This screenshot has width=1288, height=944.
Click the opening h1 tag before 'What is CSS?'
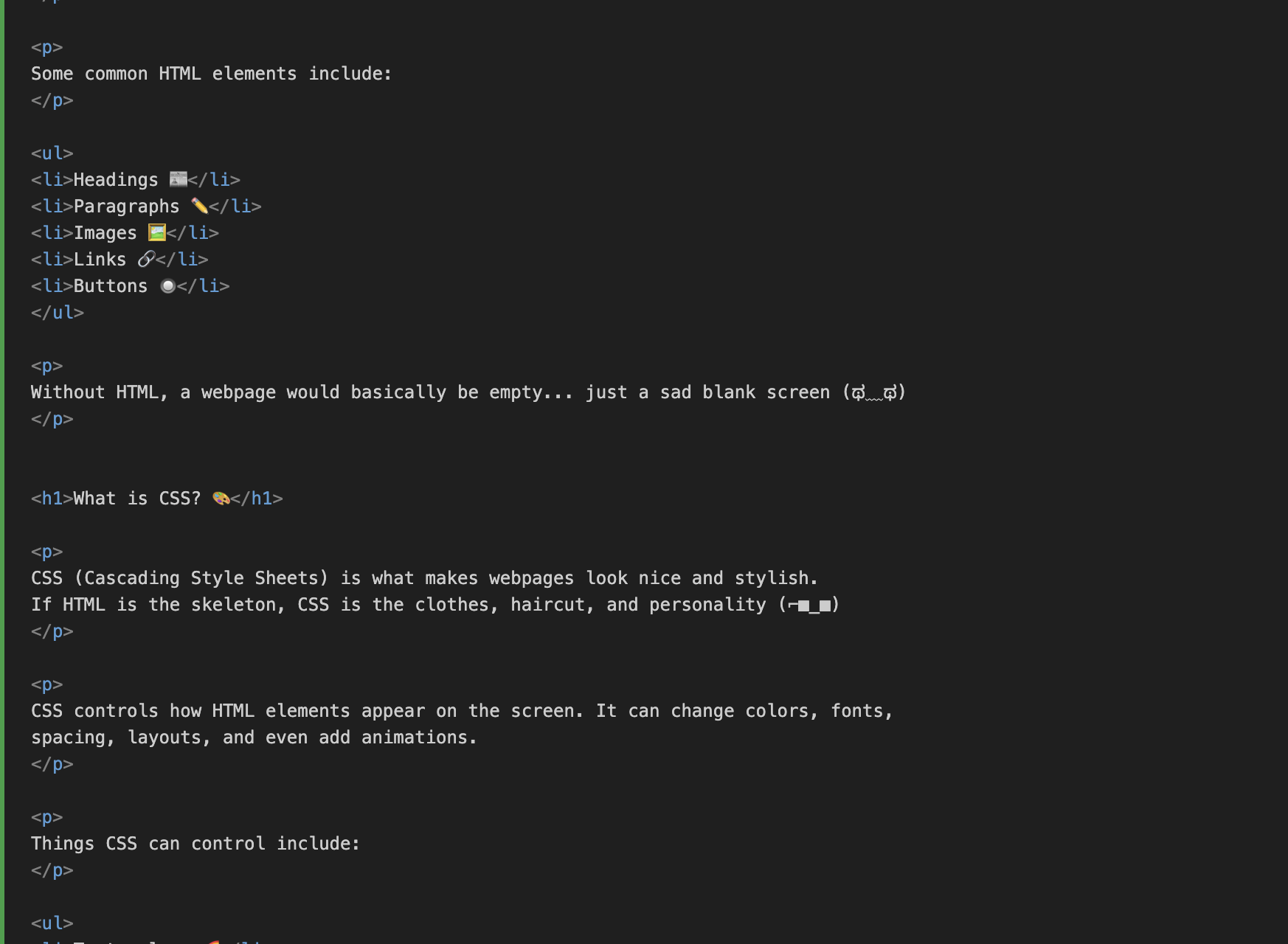click(52, 499)
